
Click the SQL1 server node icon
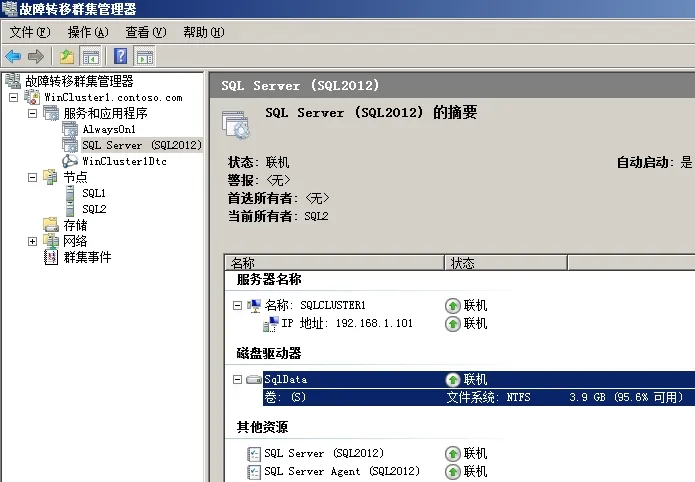tap(70, 193)
